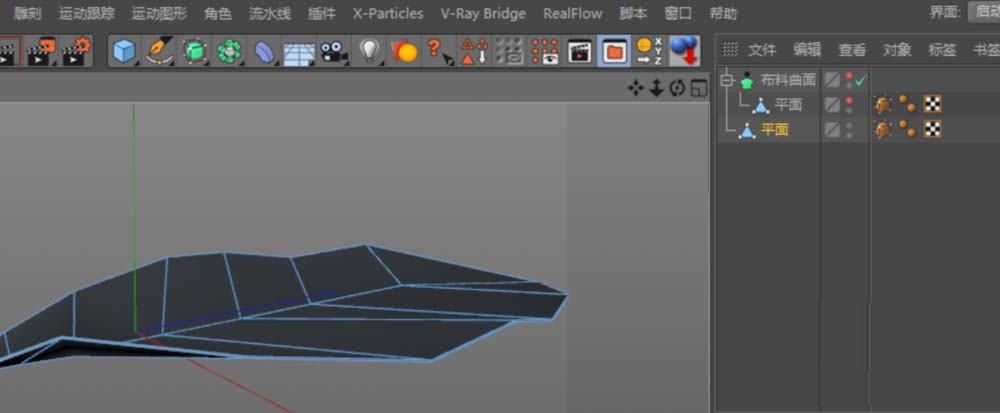Toggle visibility dots of highlighted 平面

tap(850, 129)
